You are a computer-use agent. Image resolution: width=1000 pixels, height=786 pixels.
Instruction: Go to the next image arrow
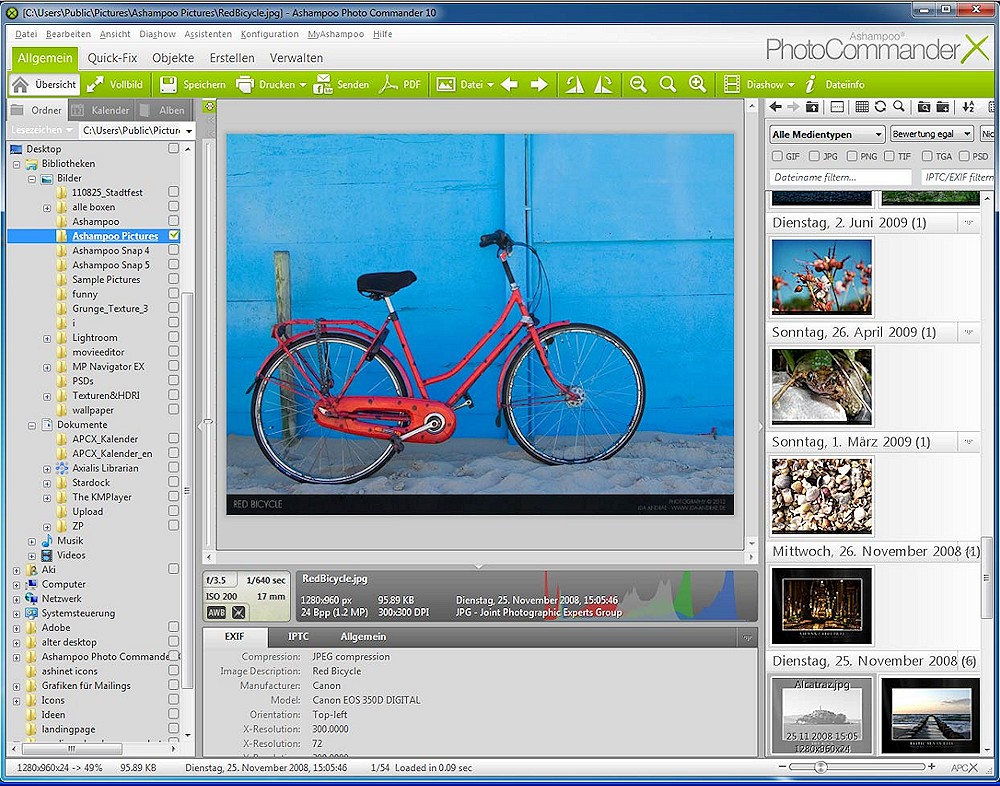click(539, 85)
